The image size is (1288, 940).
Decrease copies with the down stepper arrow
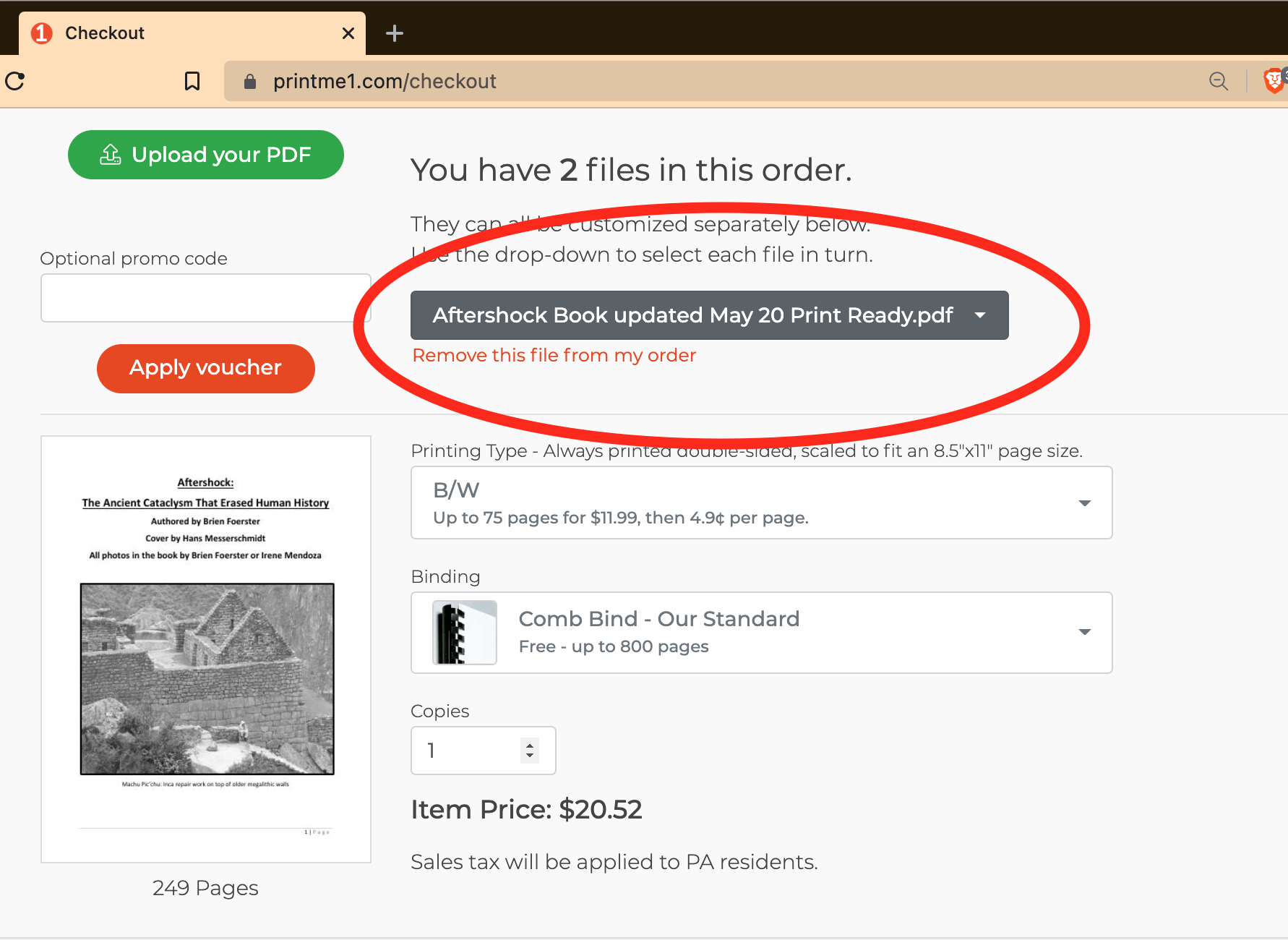pos(530,756)
